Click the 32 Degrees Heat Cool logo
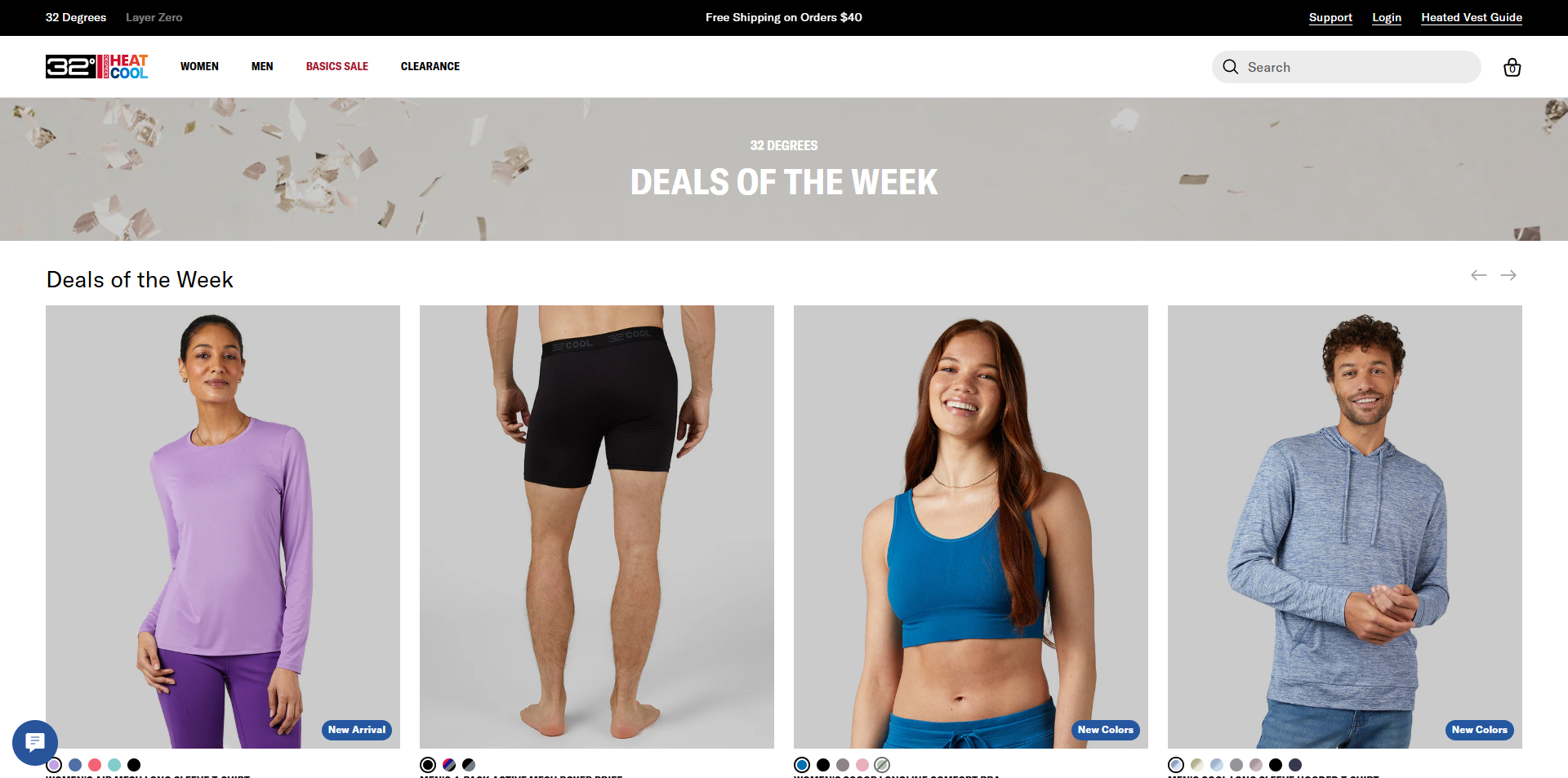This screenshot has width=1568, height=778. point(96,66)
